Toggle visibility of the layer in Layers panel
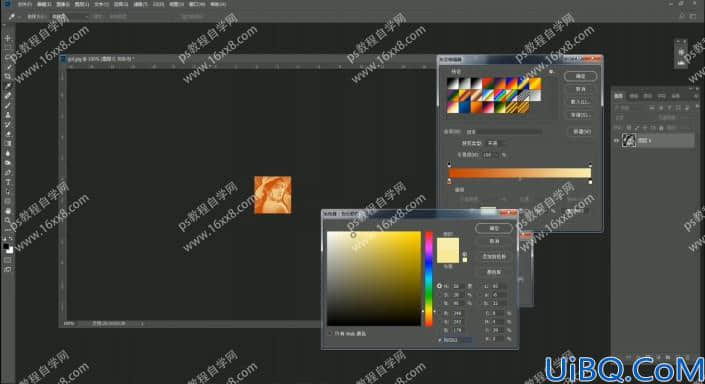This screenshot has width=705, height=384. [x=616, y=141]
